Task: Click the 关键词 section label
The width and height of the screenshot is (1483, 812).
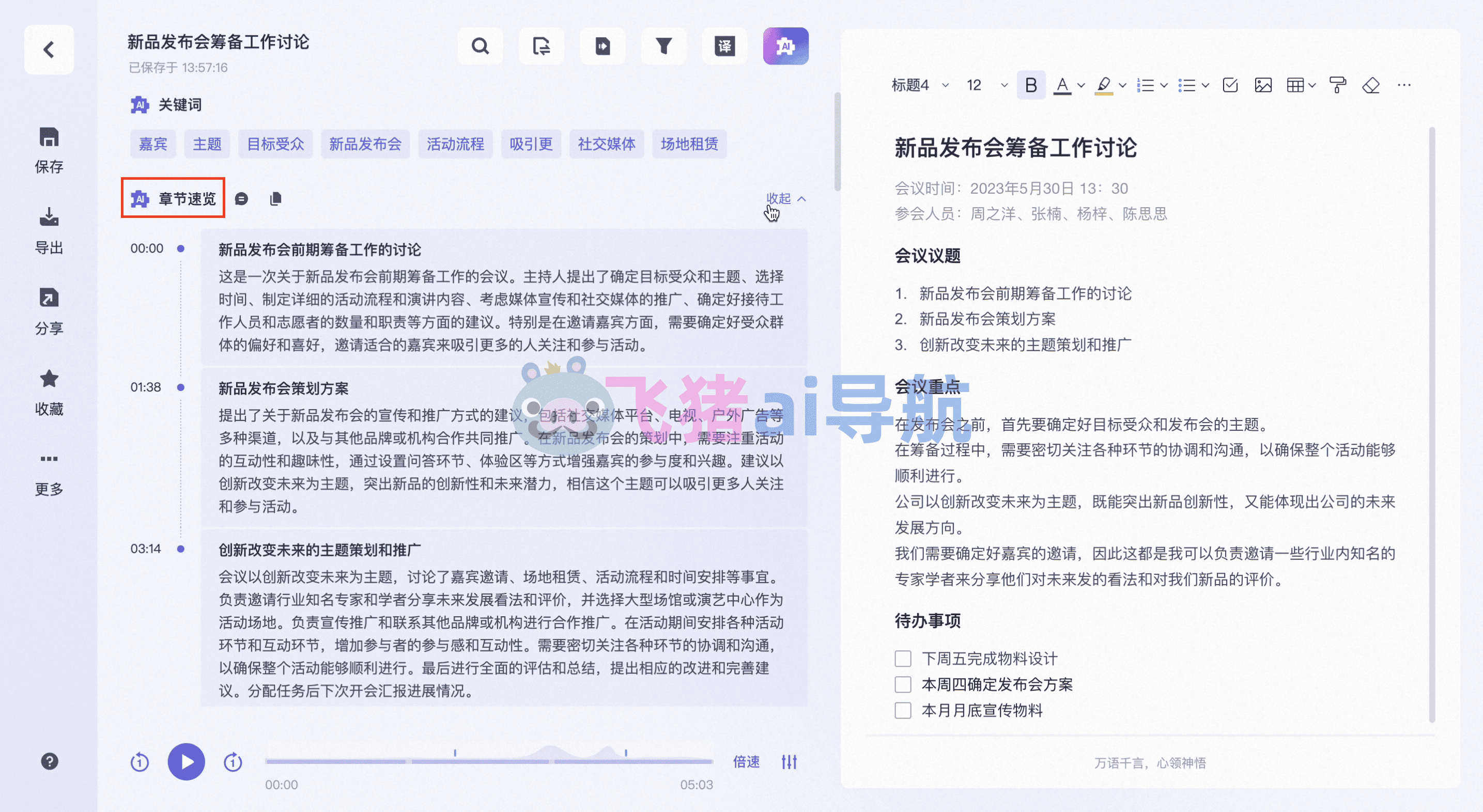Action: [x=180, y=105]
